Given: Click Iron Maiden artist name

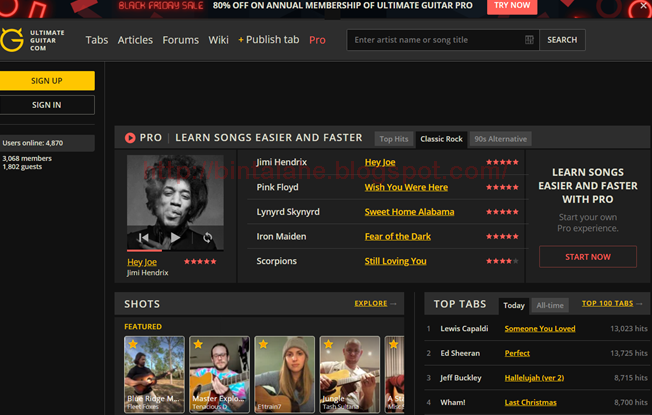Looking at the screenshot, I should point(281,236).
